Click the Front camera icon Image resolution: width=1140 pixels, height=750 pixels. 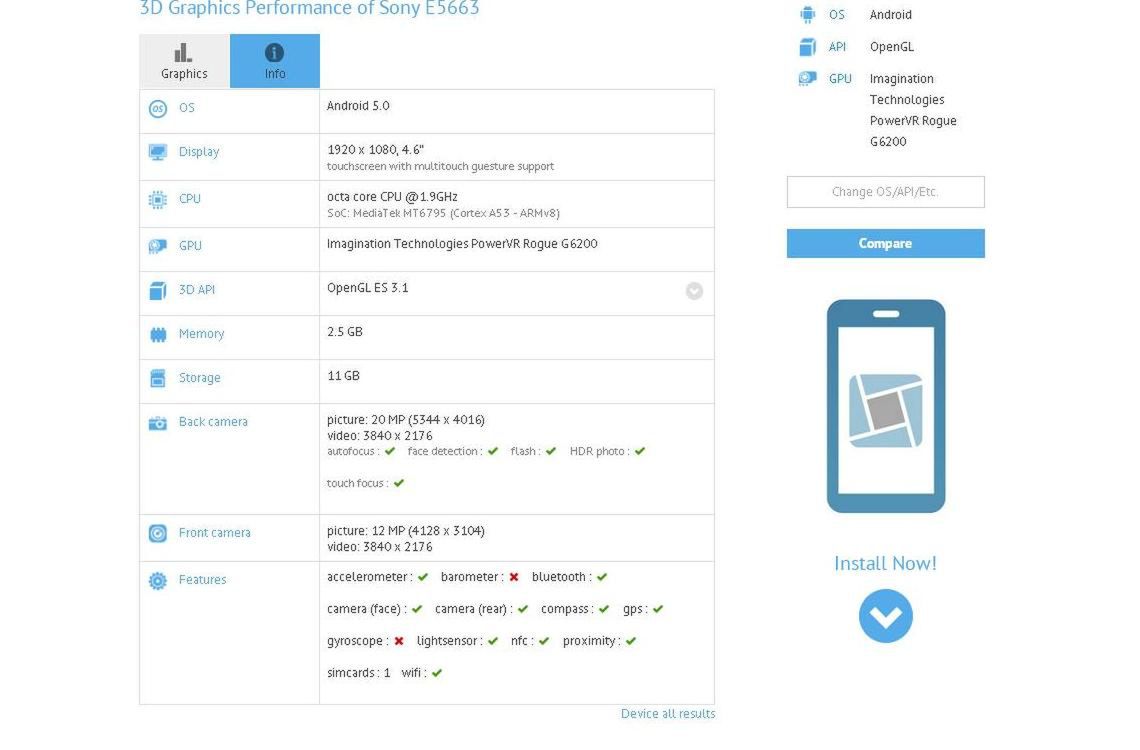(x=158, y=532)
